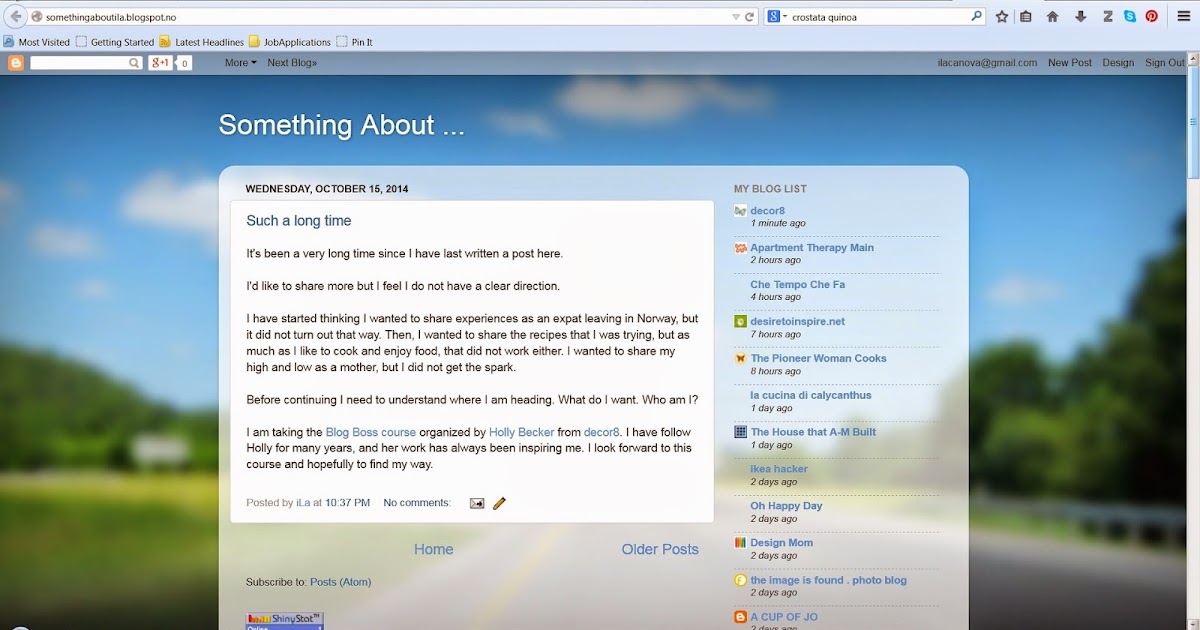Open Oh Happy Day blog
The width and height of the screenshot is (1200, 630).
pyautogui.click(x=786, y=507)
